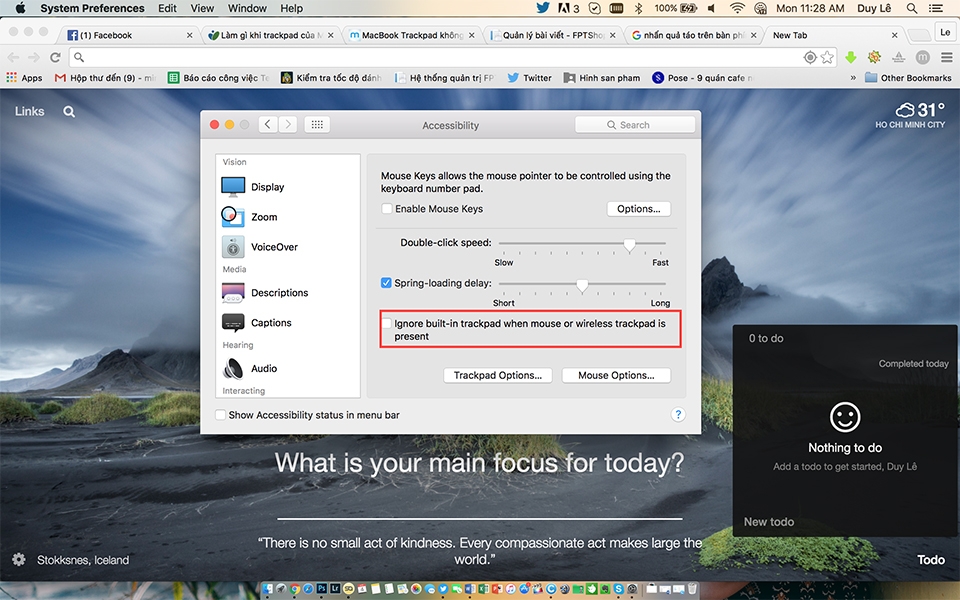Image resolution: width=960 pixels, height=600 pixels.
Task: Launch Lightroom from the Dock
Action: 335,589
